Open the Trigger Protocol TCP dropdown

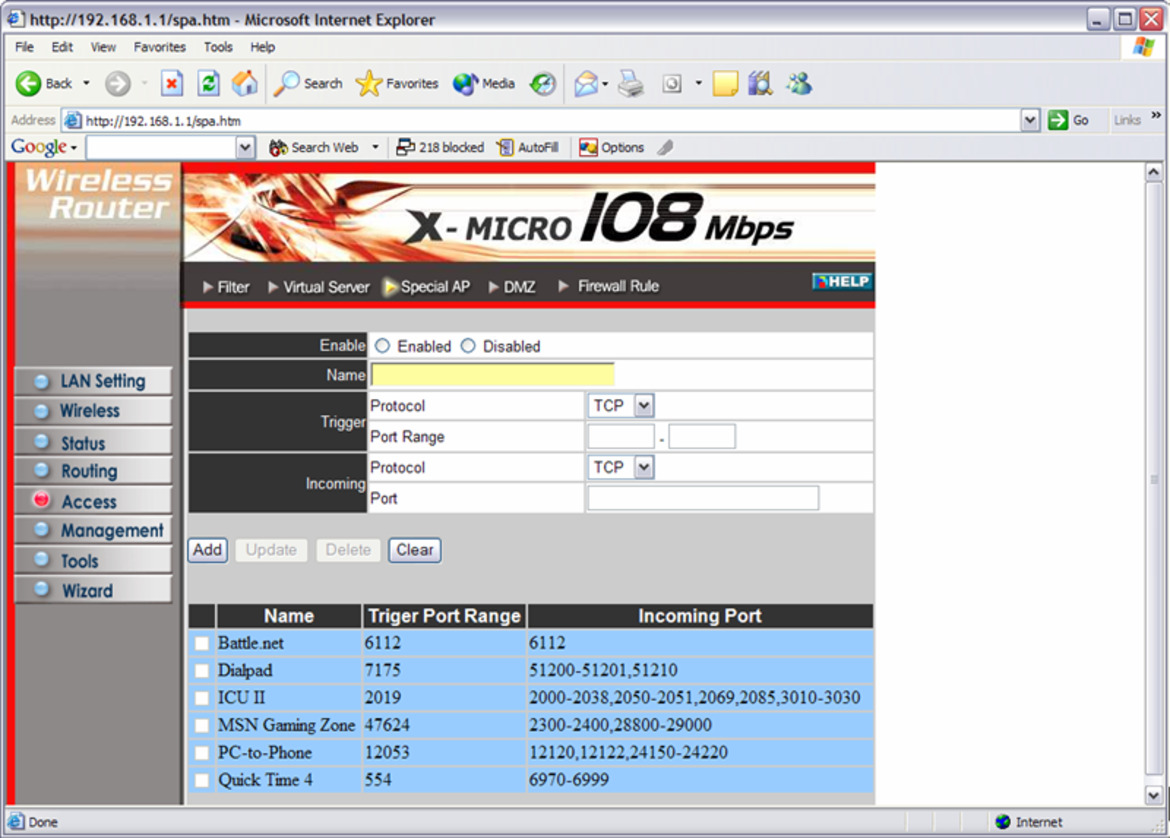(620, 406)
